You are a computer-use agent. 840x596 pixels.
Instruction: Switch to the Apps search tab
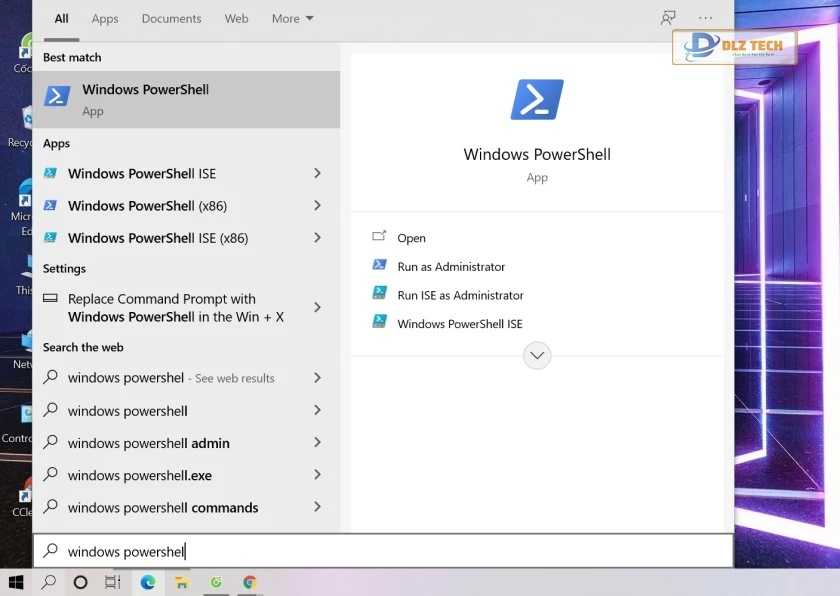point(105,18)
